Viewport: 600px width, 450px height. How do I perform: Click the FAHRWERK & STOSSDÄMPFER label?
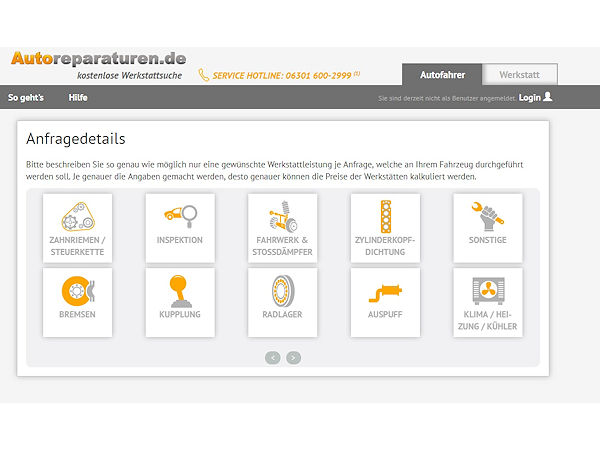[x=282, y=246]
